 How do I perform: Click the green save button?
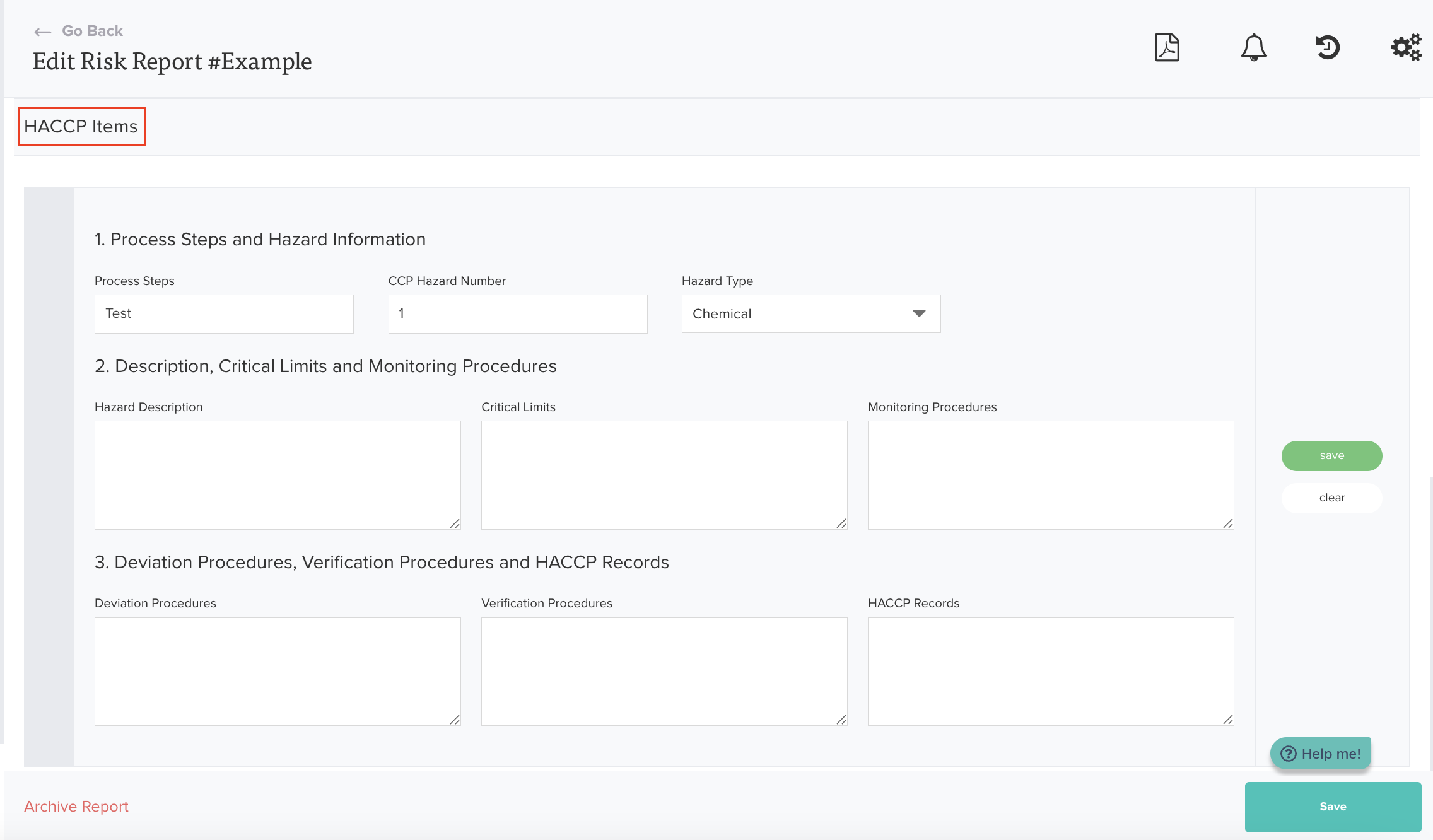click(1331, 455)
